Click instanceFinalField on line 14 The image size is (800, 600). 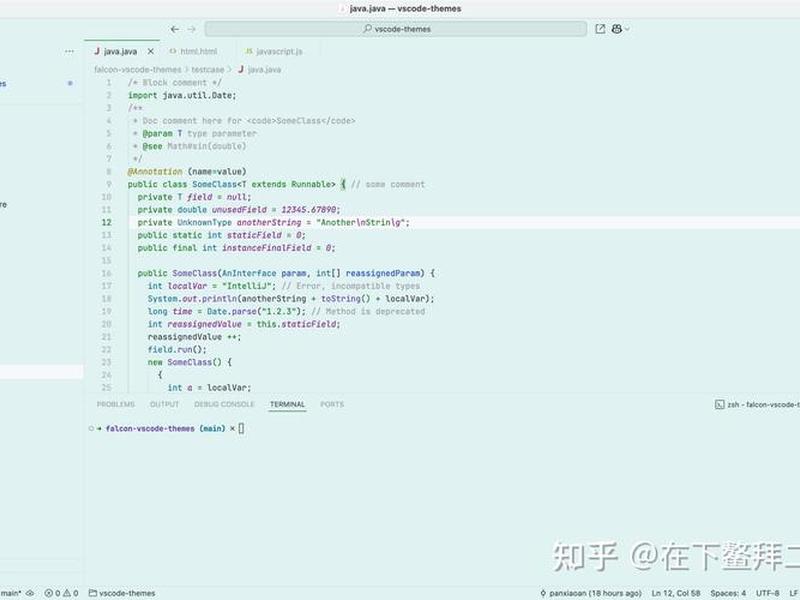pos(267,248)
